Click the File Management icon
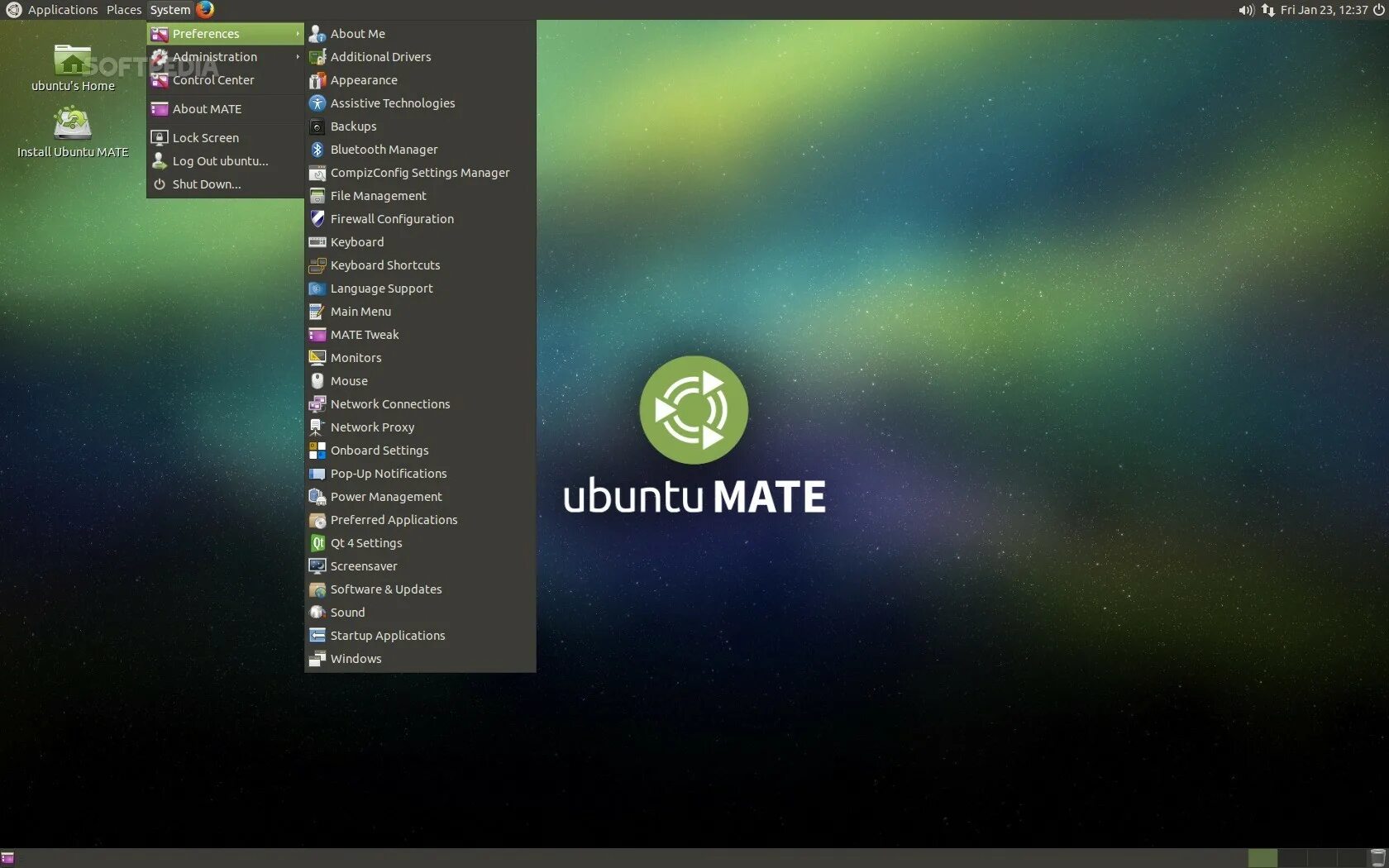The width and height of the screenshot is (1389, 868). 317,196
